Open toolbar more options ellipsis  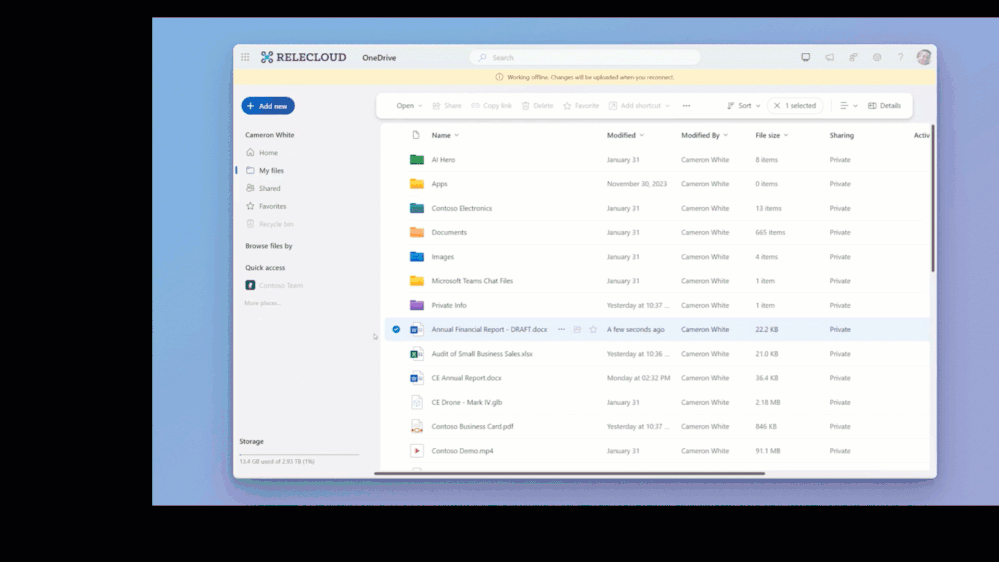(686, 106)
